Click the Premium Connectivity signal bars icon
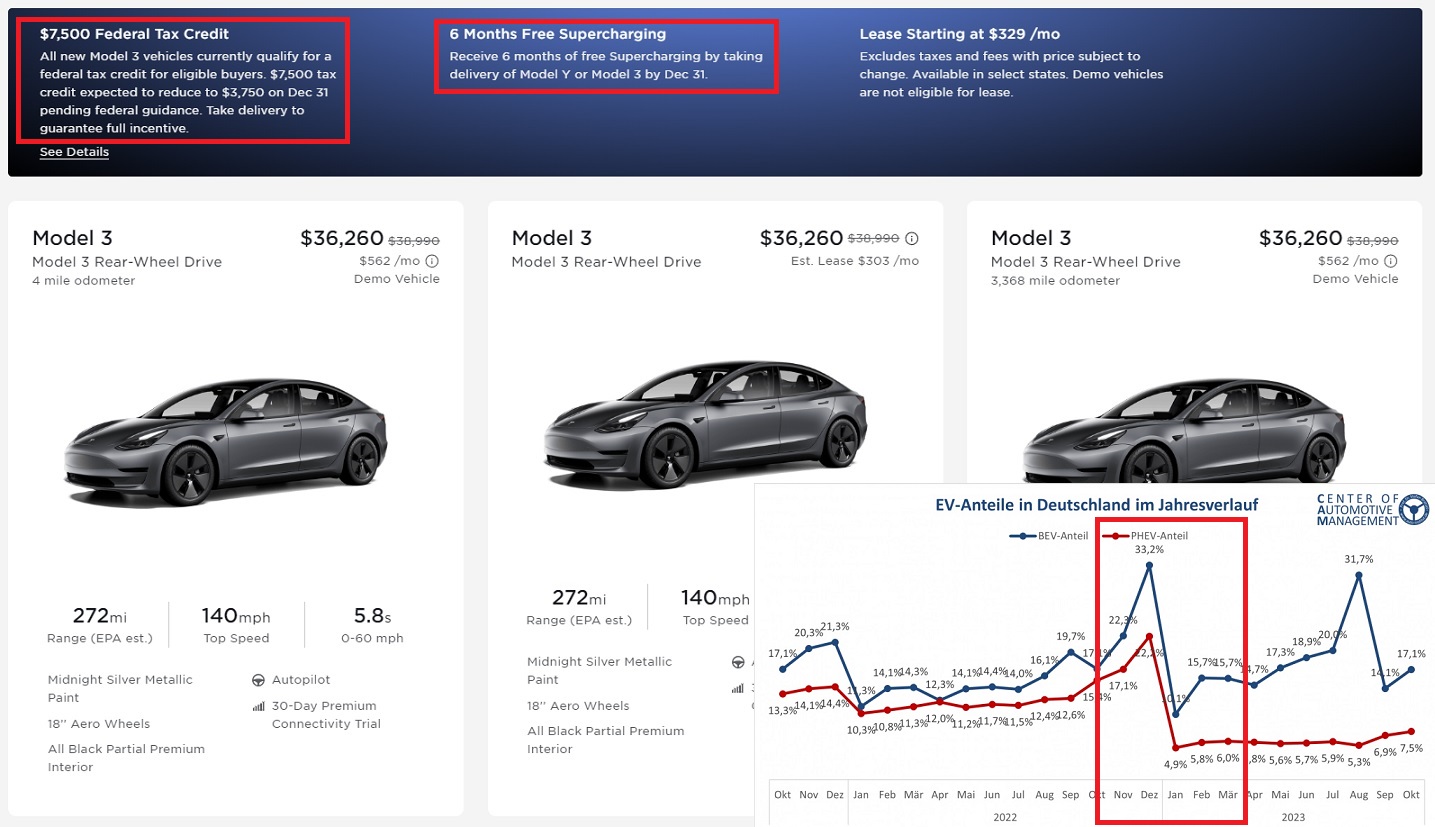The width and height of the screenshot is (1435, 827). coord(258,706)
